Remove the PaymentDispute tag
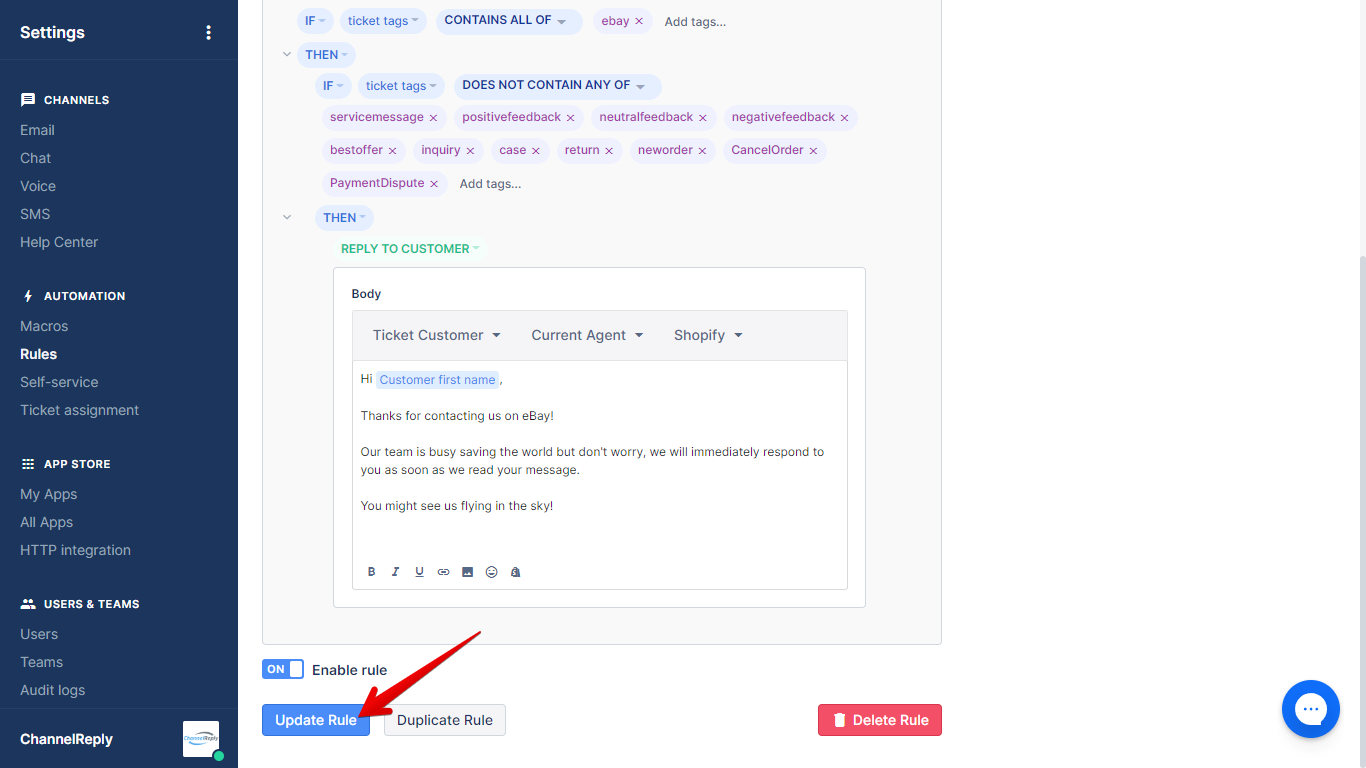1366x768 pixels. [x=434, y=184]
